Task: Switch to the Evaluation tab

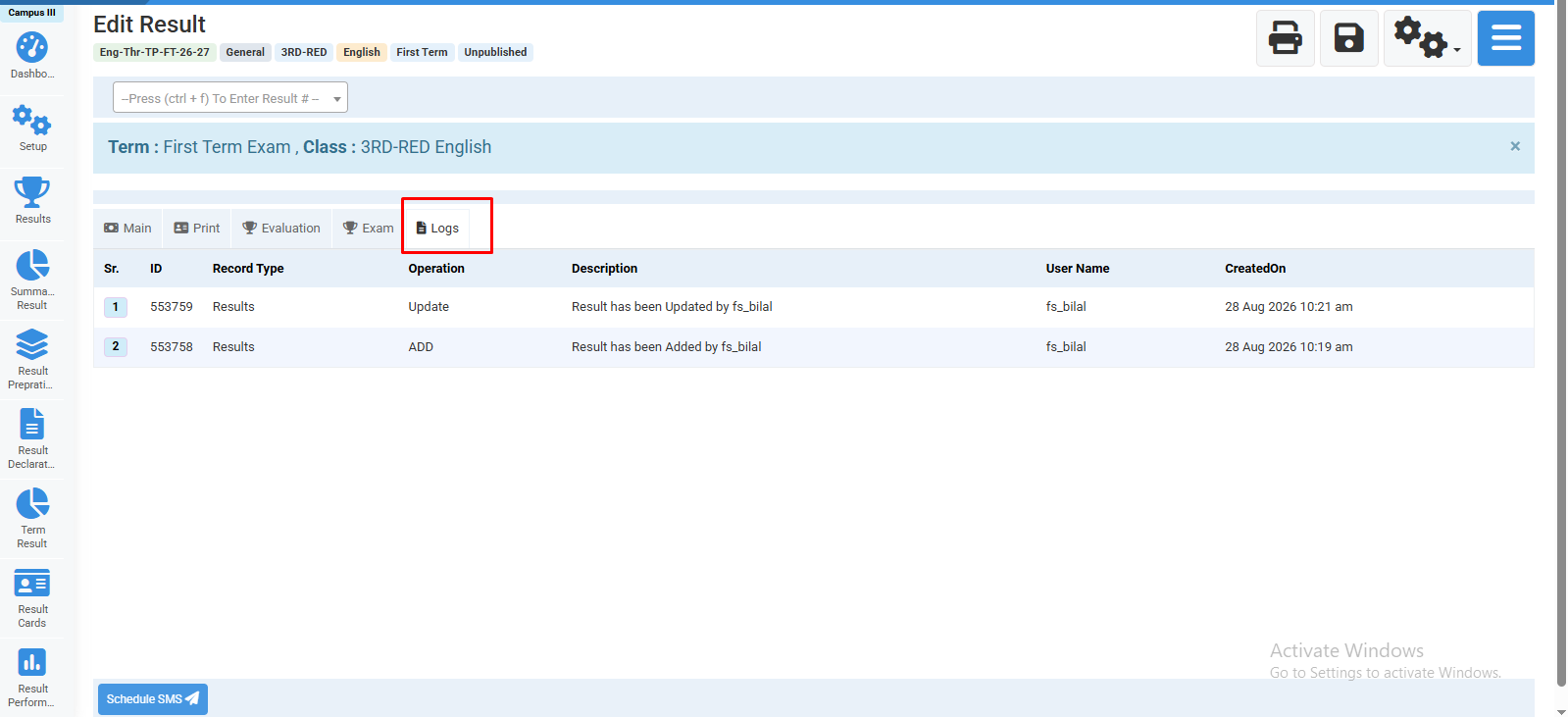Action: [281, 229]
